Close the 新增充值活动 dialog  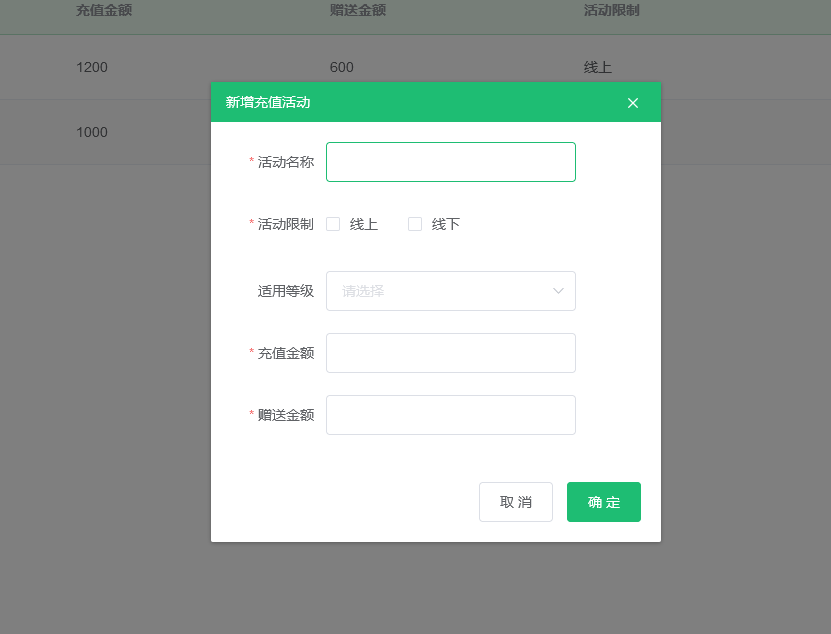(632, 102)
